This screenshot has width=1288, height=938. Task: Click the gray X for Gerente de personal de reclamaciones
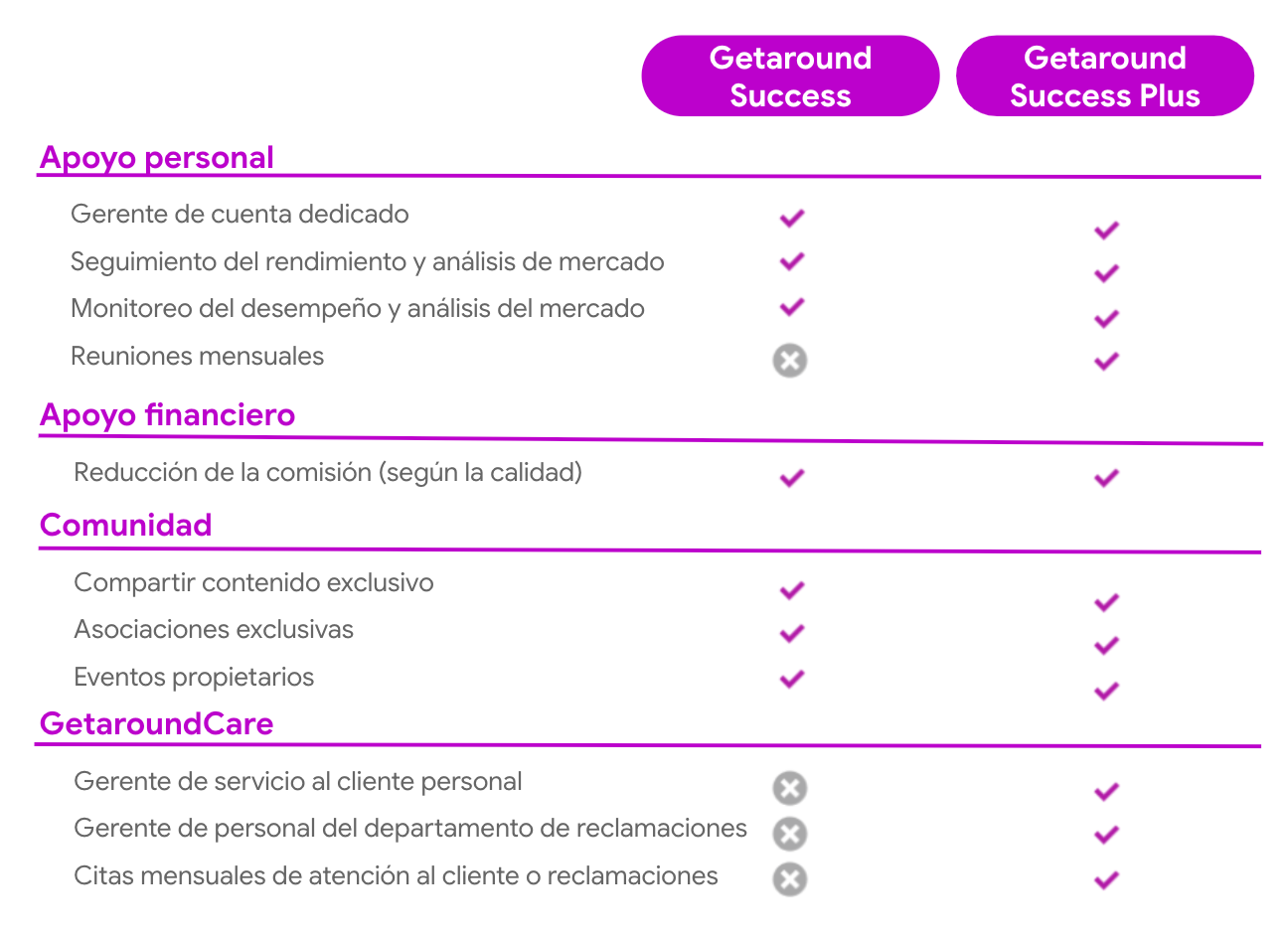pos(790,834)
